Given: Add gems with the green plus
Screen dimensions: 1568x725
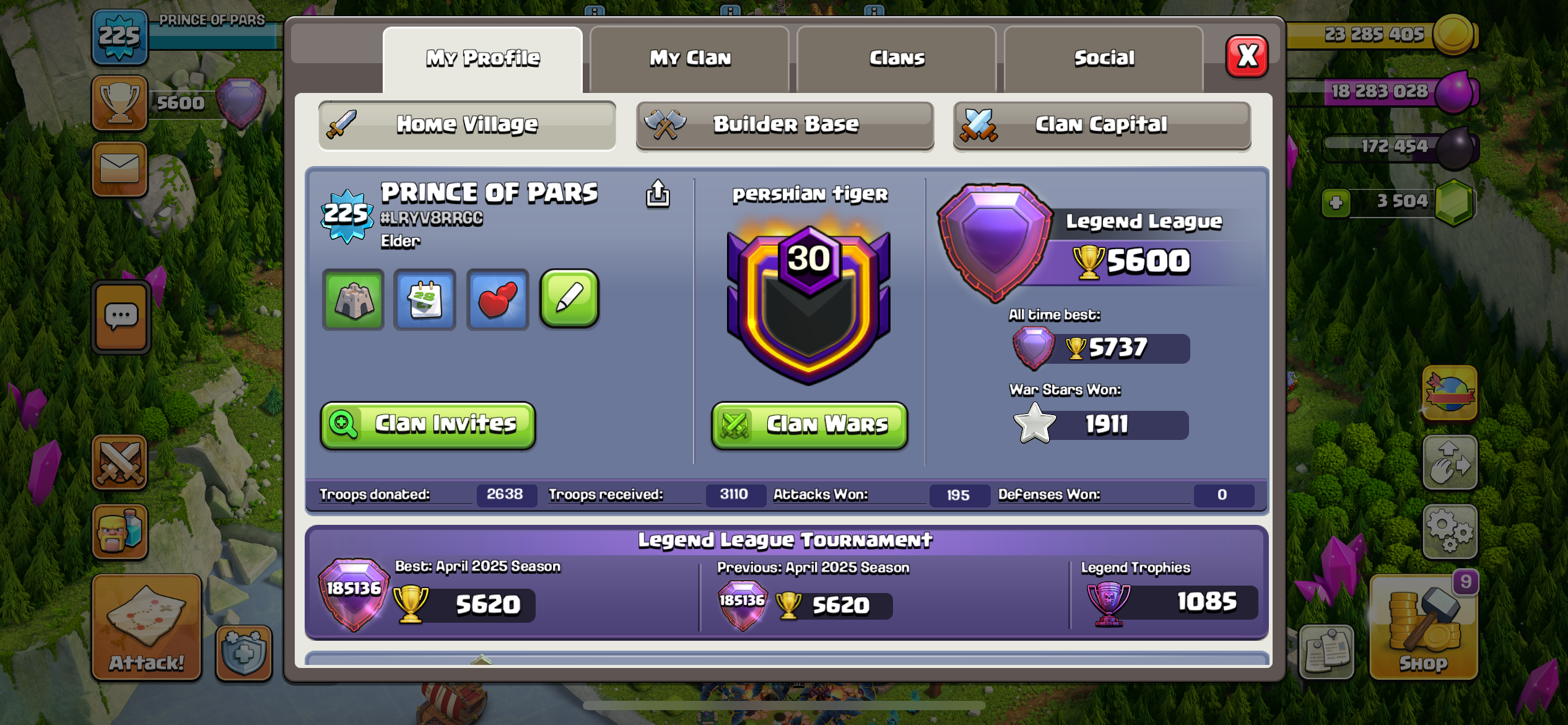Looking at the screenshot, I should click(x=1336, y=203).
